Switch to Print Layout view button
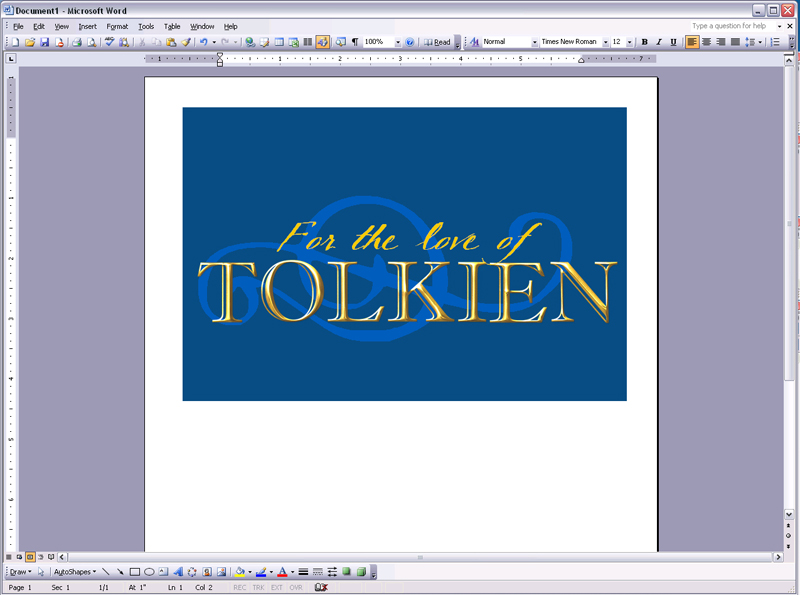This screenshot has width=800, height=595. tap(30, 557)
